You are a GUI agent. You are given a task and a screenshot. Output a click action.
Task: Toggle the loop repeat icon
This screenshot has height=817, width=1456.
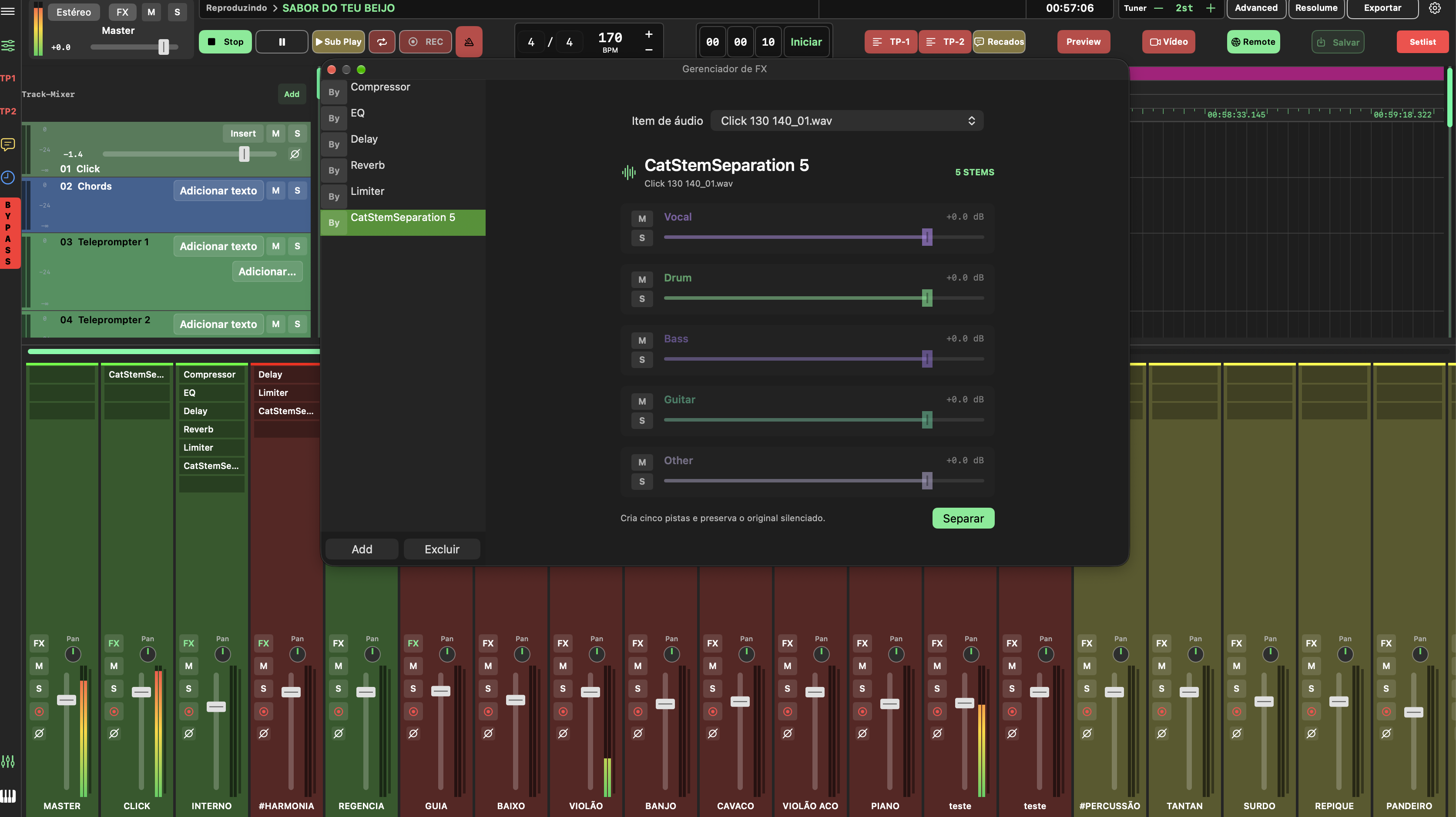[382, 42]
